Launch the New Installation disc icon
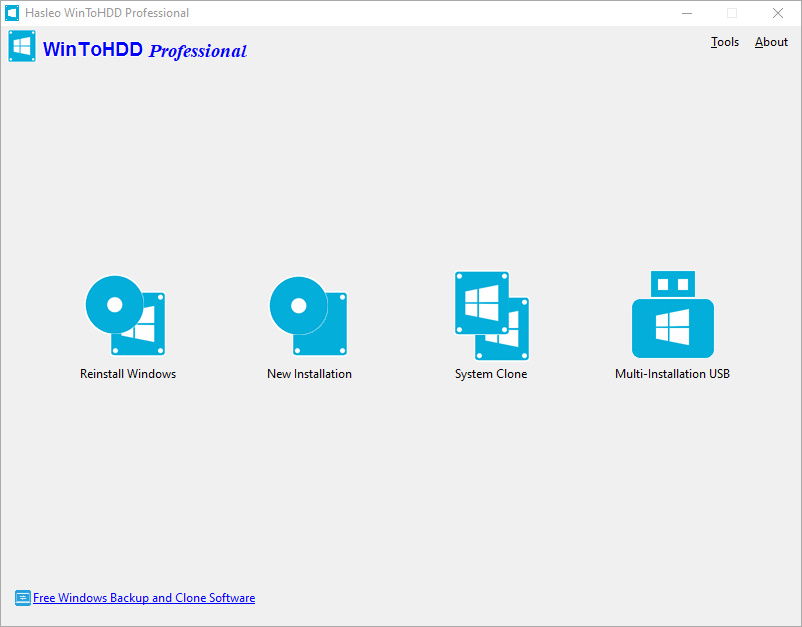Viewport: 802px width, 627px height. [308, 316]
